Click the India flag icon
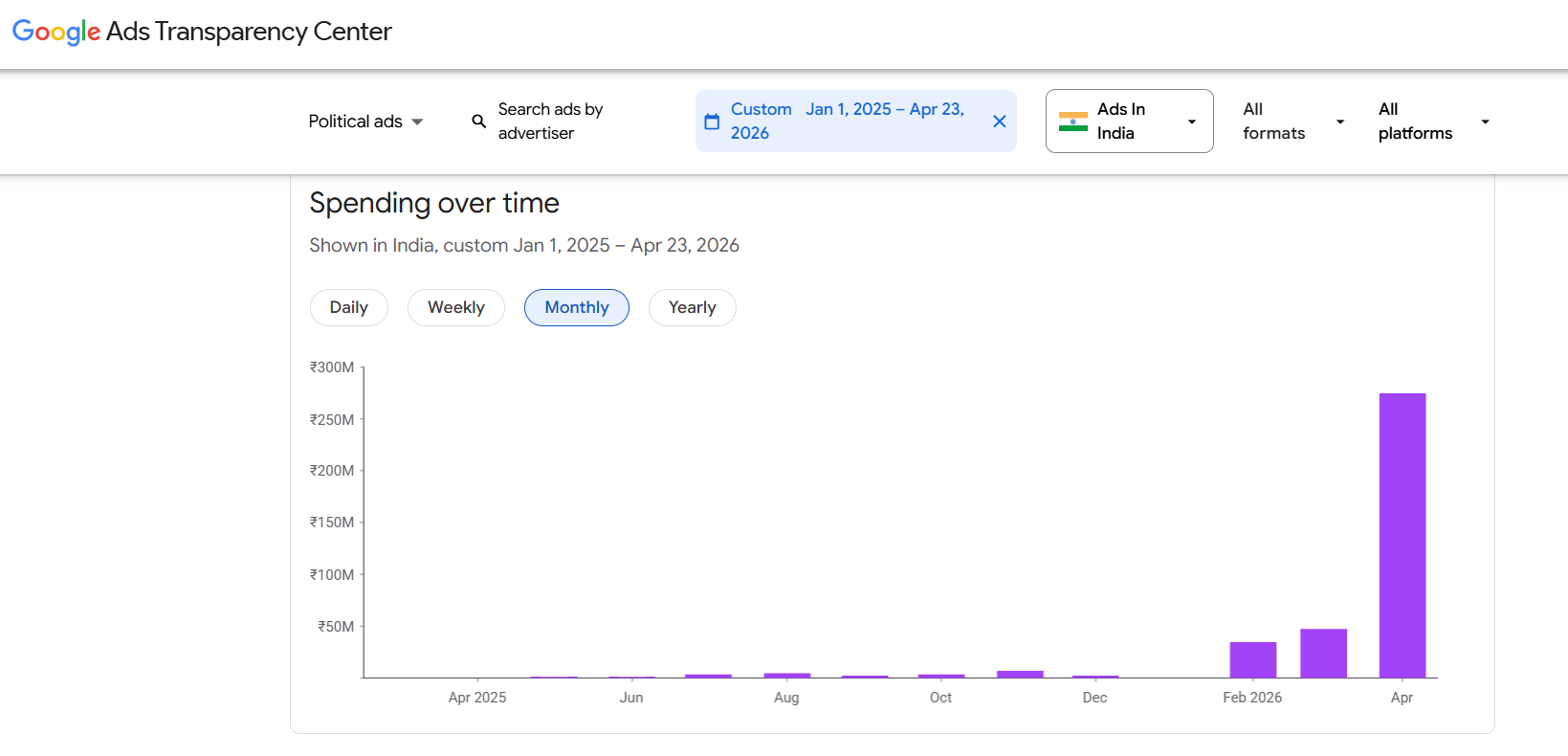The width and height of the screenshot is (1568, 756). click(1072, 122)
